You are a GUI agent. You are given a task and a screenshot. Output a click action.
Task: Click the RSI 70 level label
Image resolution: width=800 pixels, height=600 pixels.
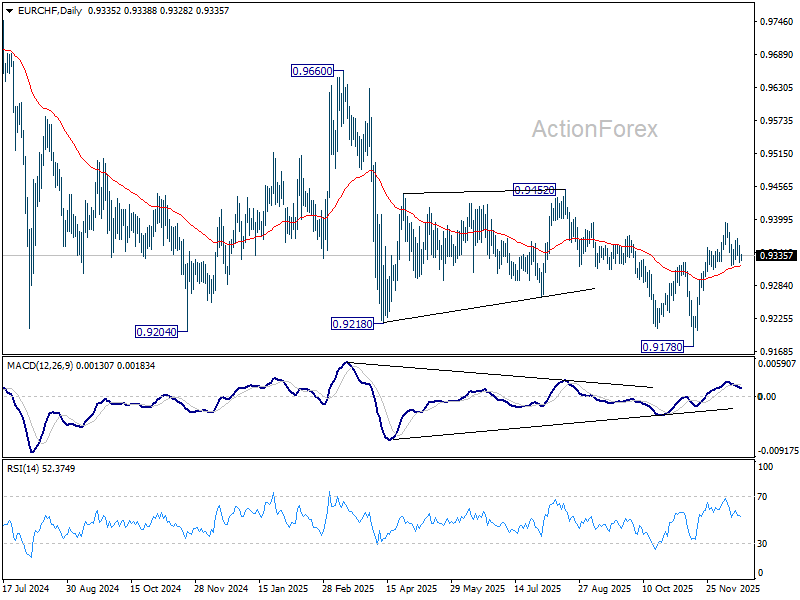(762, 496)
